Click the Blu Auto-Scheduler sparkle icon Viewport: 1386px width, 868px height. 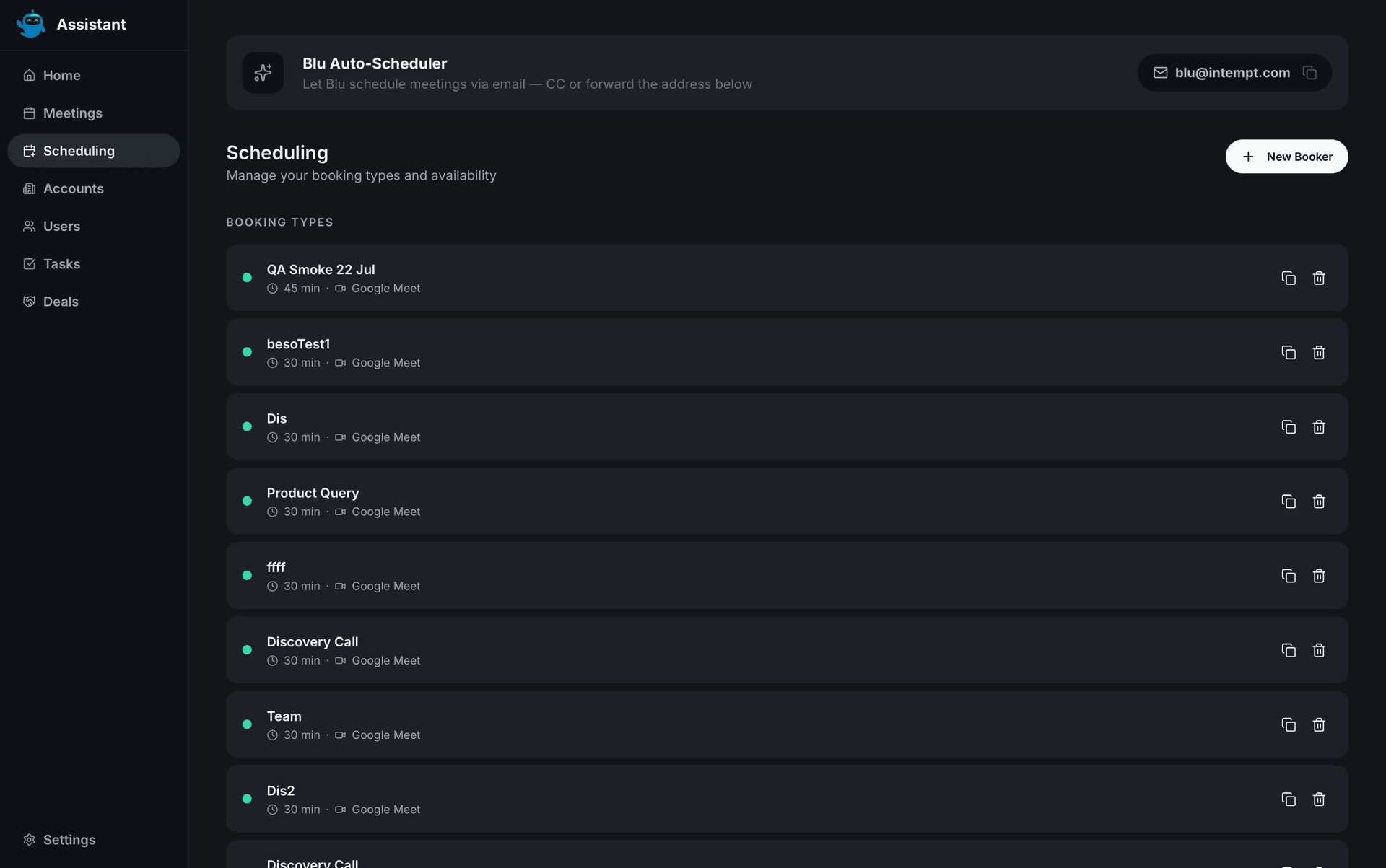[263, 73]
